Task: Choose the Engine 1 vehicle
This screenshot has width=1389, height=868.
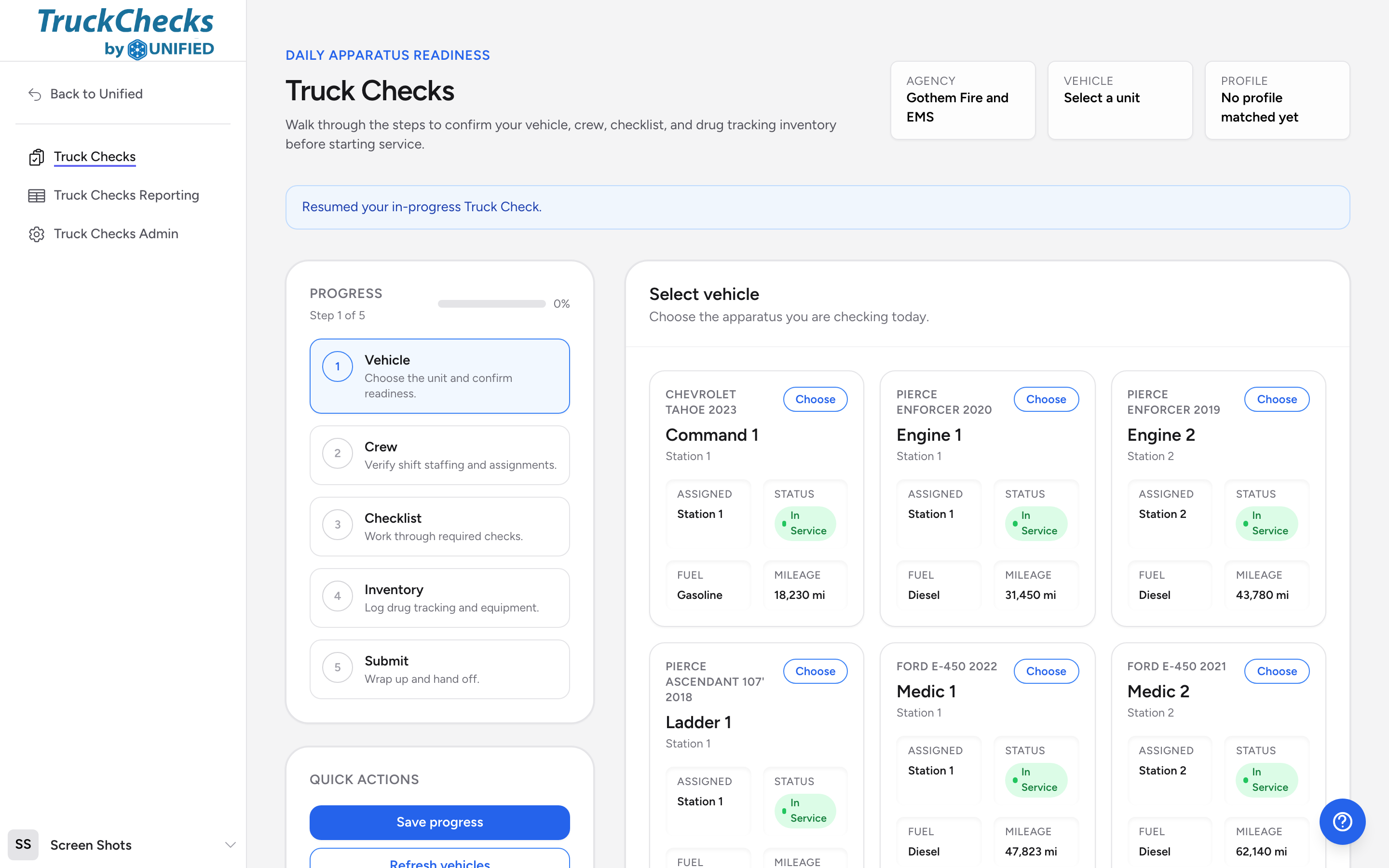Action: [1046, 400]
